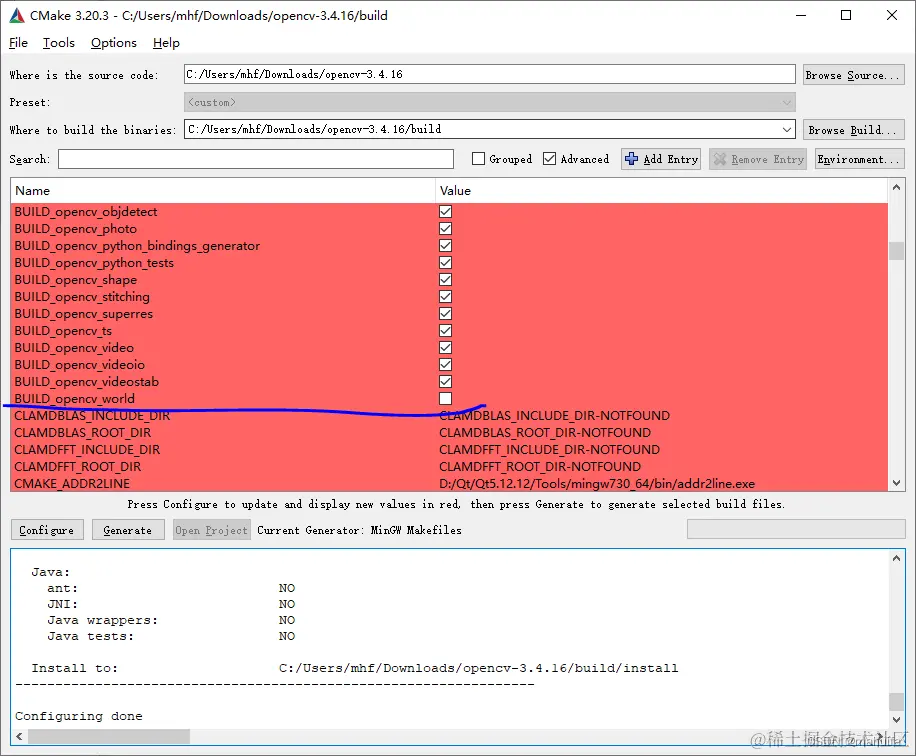Click the Browse Source button
Screen dimensions: 916x756
(x=853, y=75)
